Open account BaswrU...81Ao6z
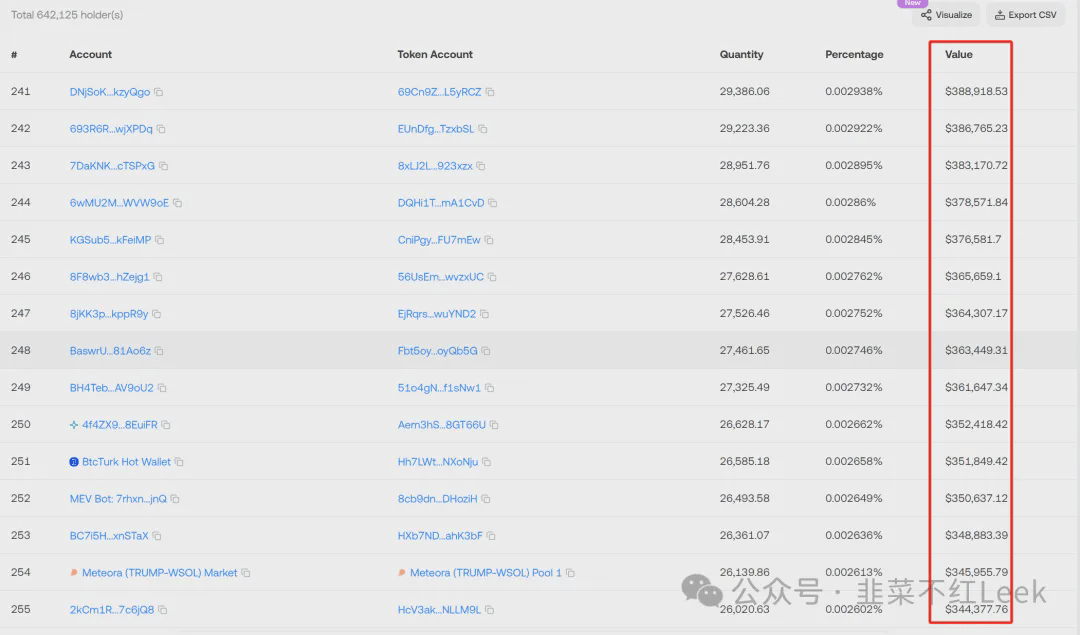Viewport: 1080px width, 635px height. [110, 351]
